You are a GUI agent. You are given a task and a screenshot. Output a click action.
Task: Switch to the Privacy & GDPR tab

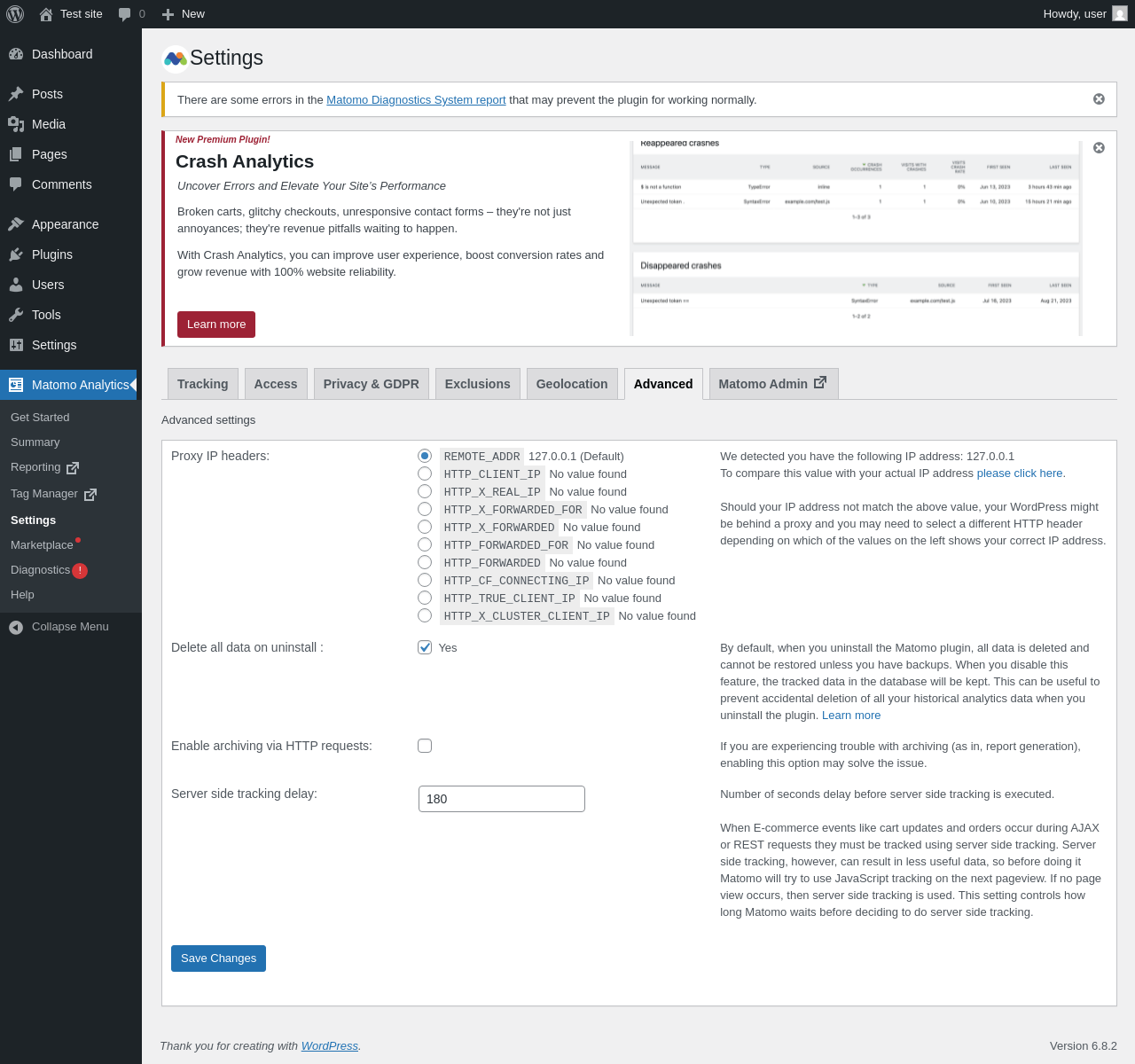pos(372,384)
